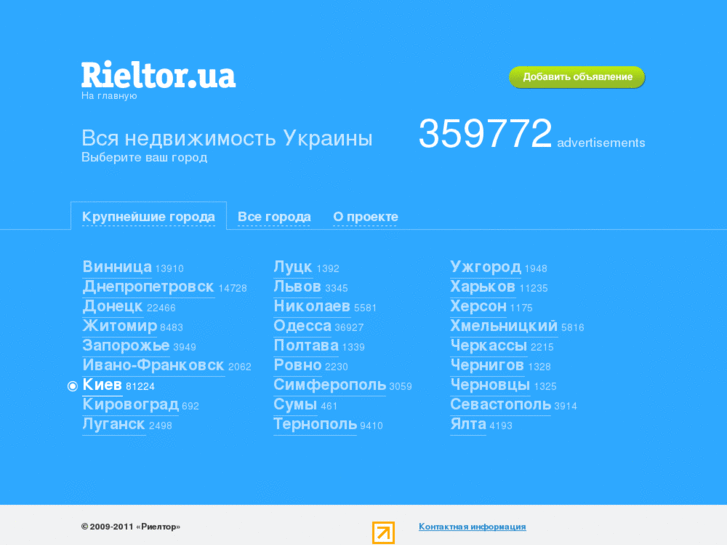
Task: Open Ивано-Франковск listings
Action: (153, 365)
